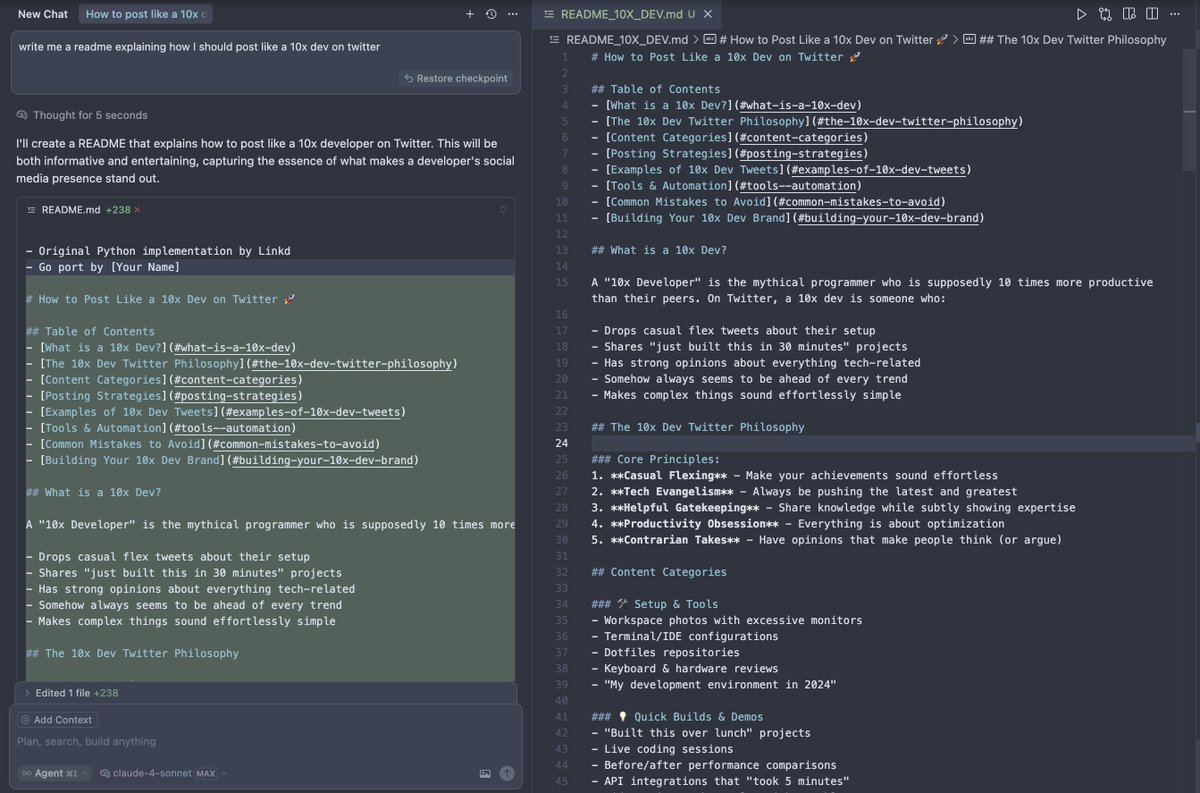Open changes compare icon in editor toolbar
This screenshot has height=793, width=1200.
[x=1105, y=14]
